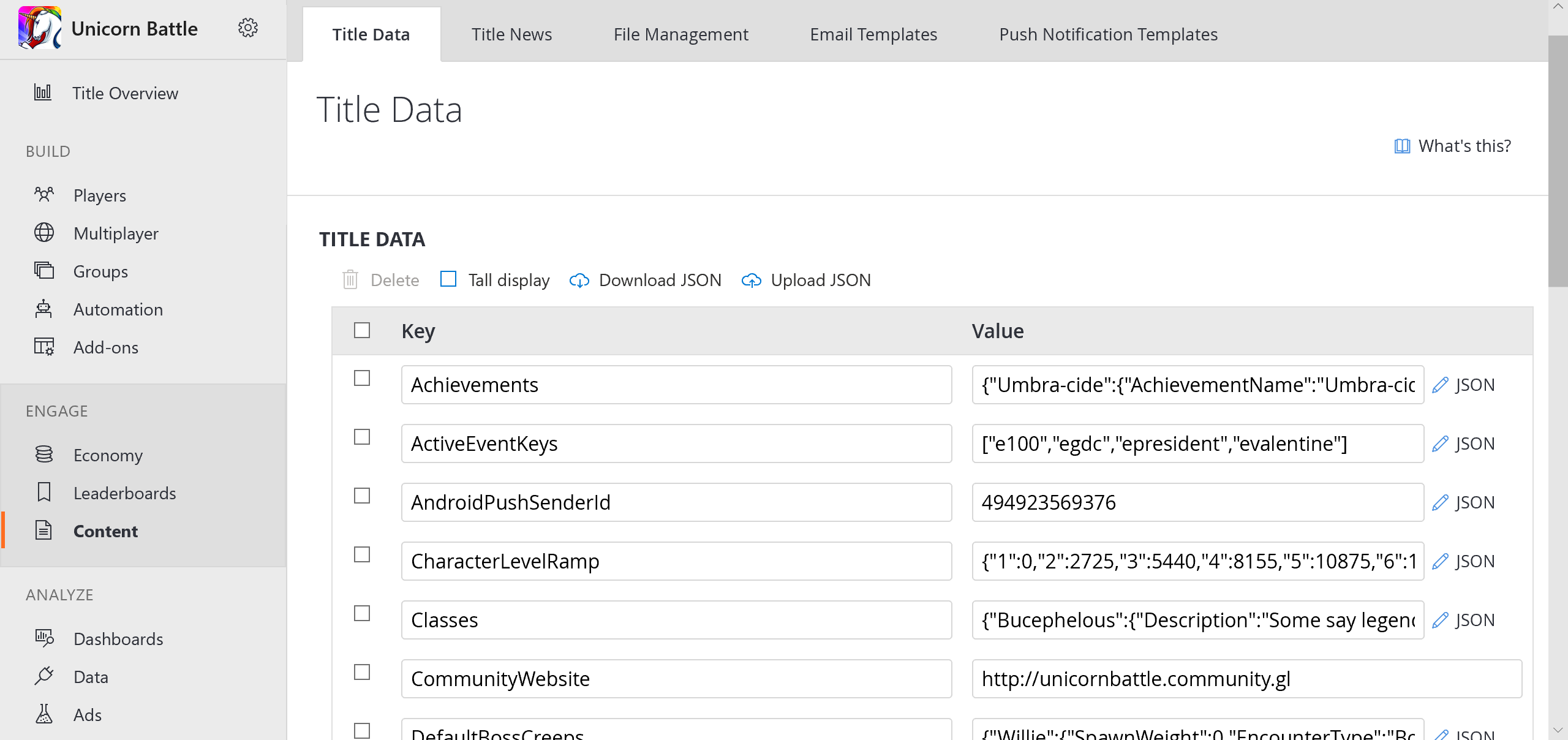Switch to the Title News tab
This screenshot has width=1568, height=740.
coord(511,34)
